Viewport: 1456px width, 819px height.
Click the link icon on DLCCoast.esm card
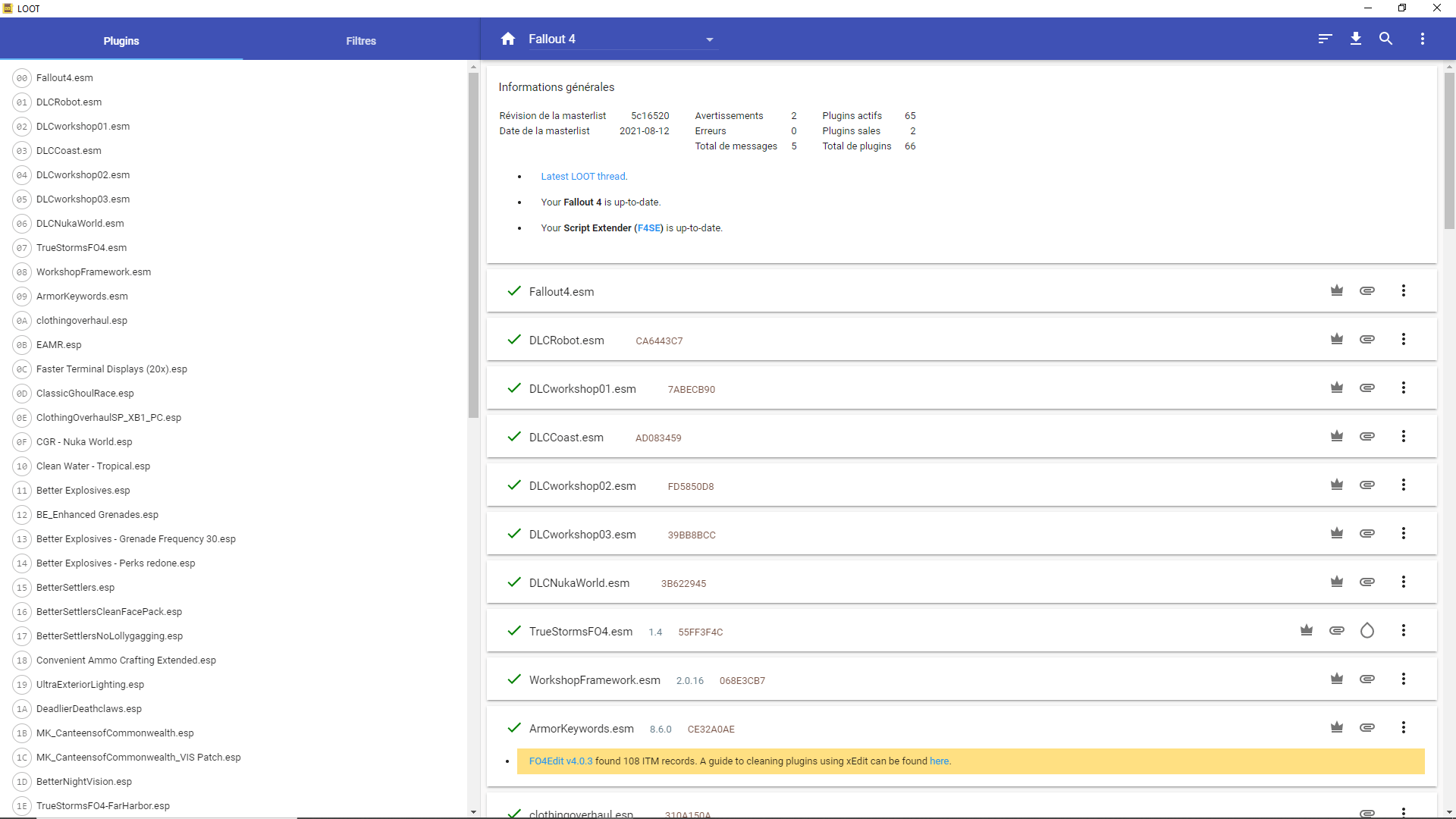[x=1367, y=436]
